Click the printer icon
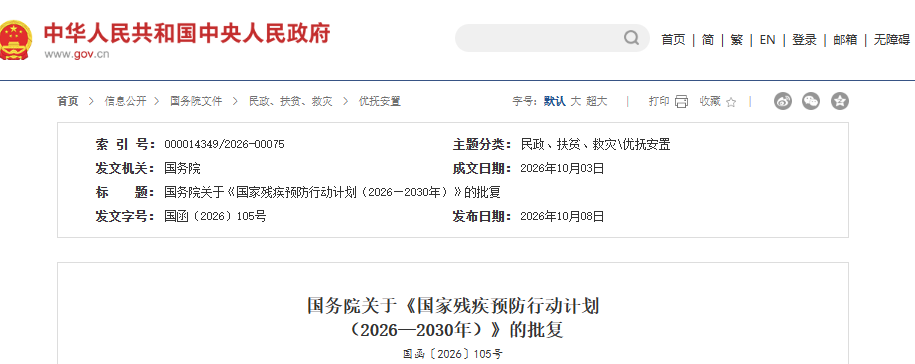The height and width of the screenshot is (364, 915). (x=681, y=102)
